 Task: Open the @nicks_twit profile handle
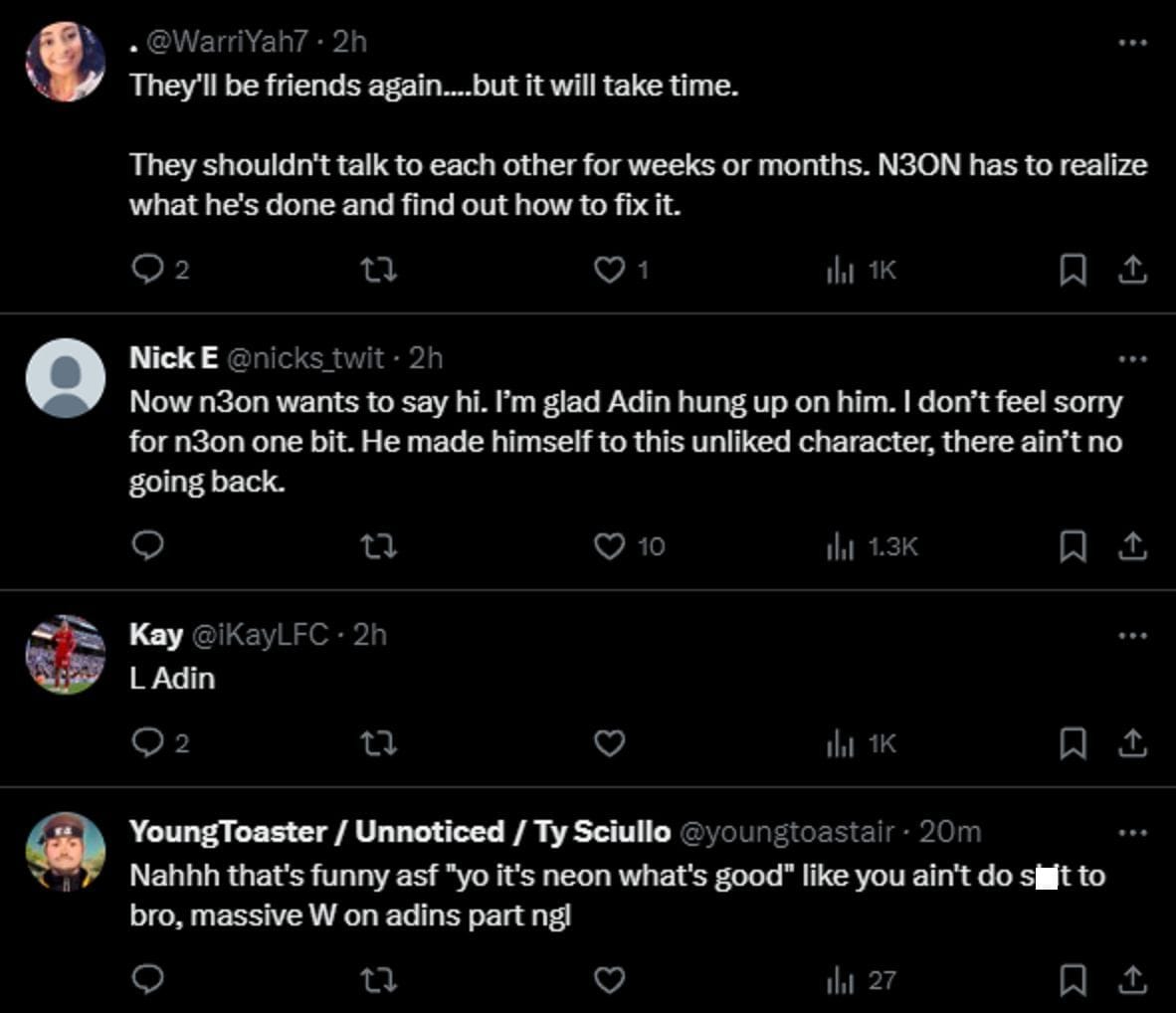[x=305, y=357]
